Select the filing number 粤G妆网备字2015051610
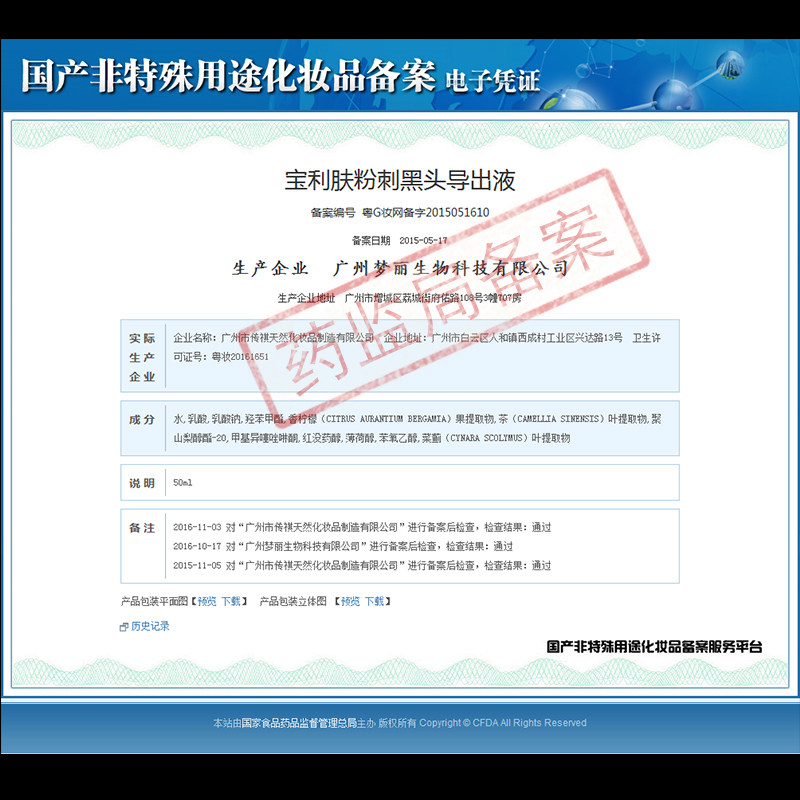800x800 pixels. coord(426,213)
